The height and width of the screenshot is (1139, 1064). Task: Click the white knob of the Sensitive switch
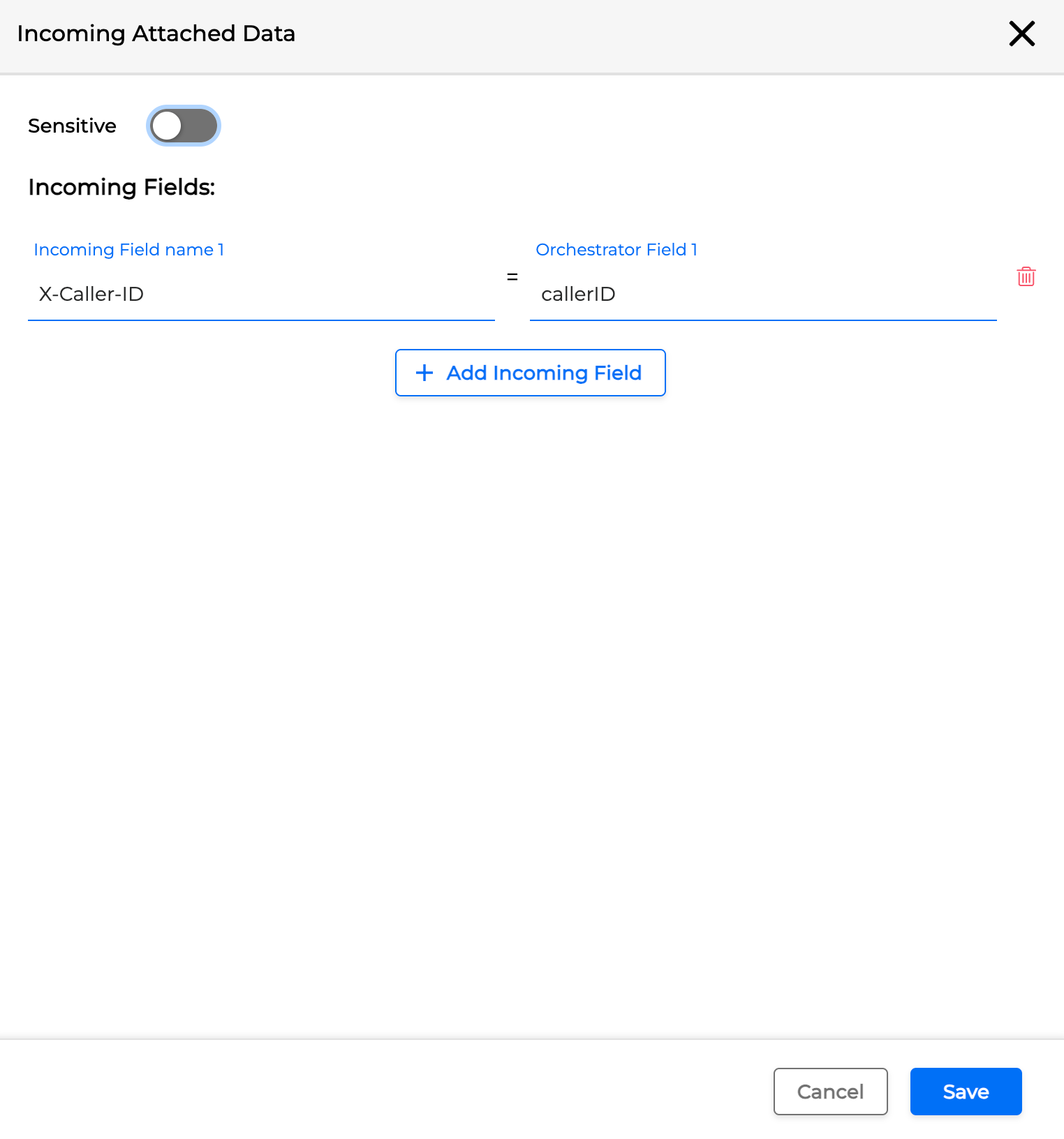pyautogui.click(x=168, y=126)
